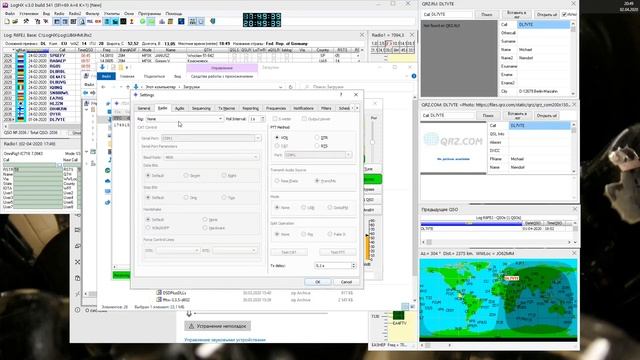The height and width of the screenshot is (360, 640).
Task: Click Открыть url in the QRZ.COM window
Action: (547, 116)
